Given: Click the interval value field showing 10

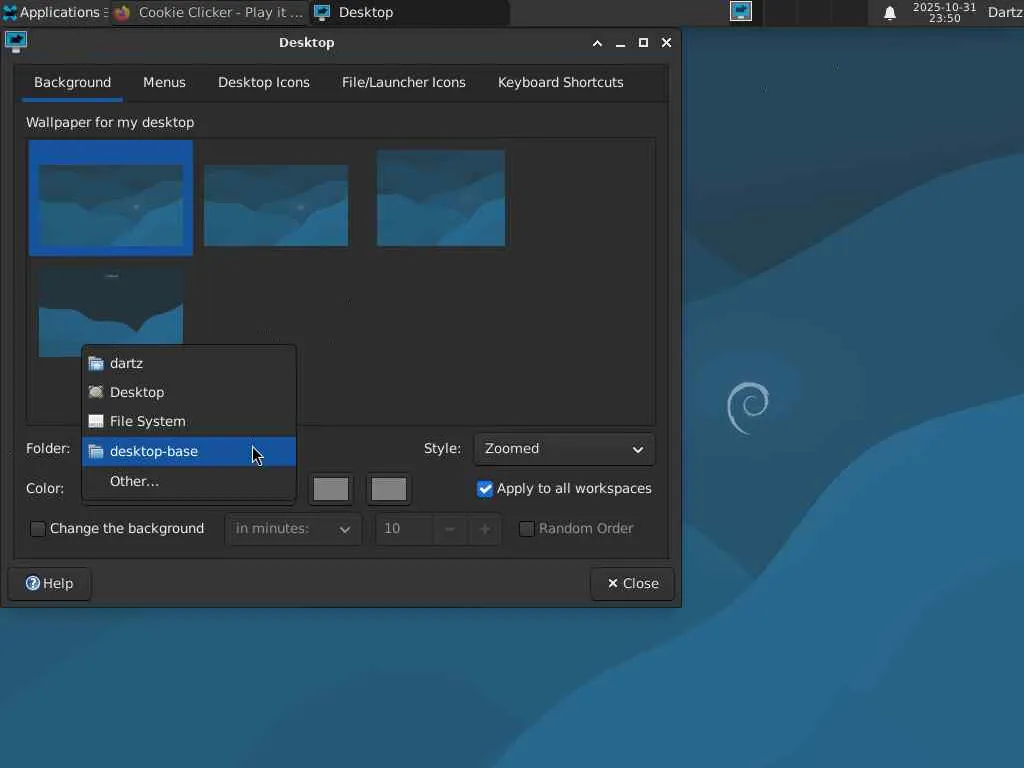Looking at the screenshot, I should tap(405, 529).
